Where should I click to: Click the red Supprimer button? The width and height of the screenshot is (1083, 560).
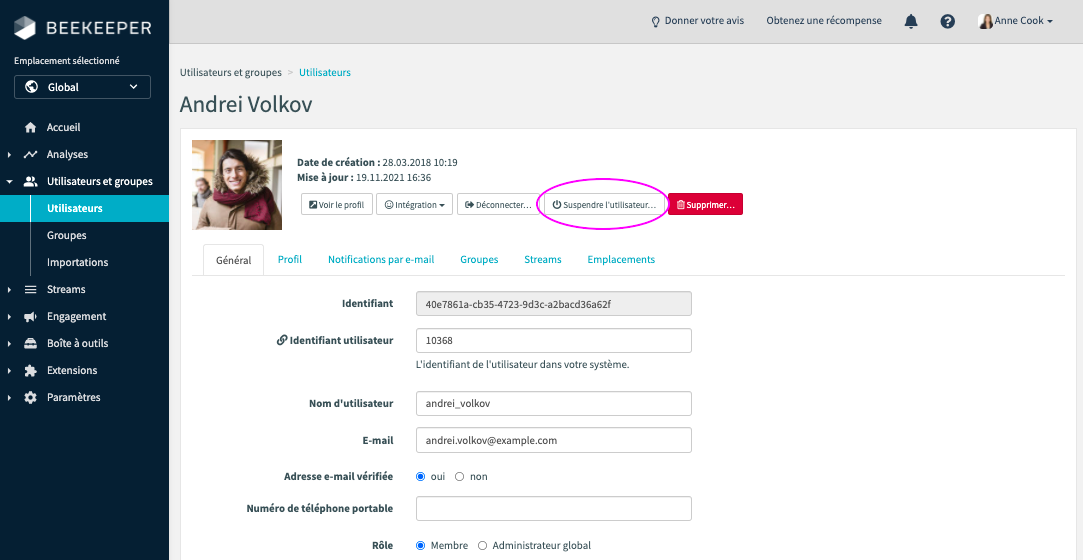[x=705, y=205]
